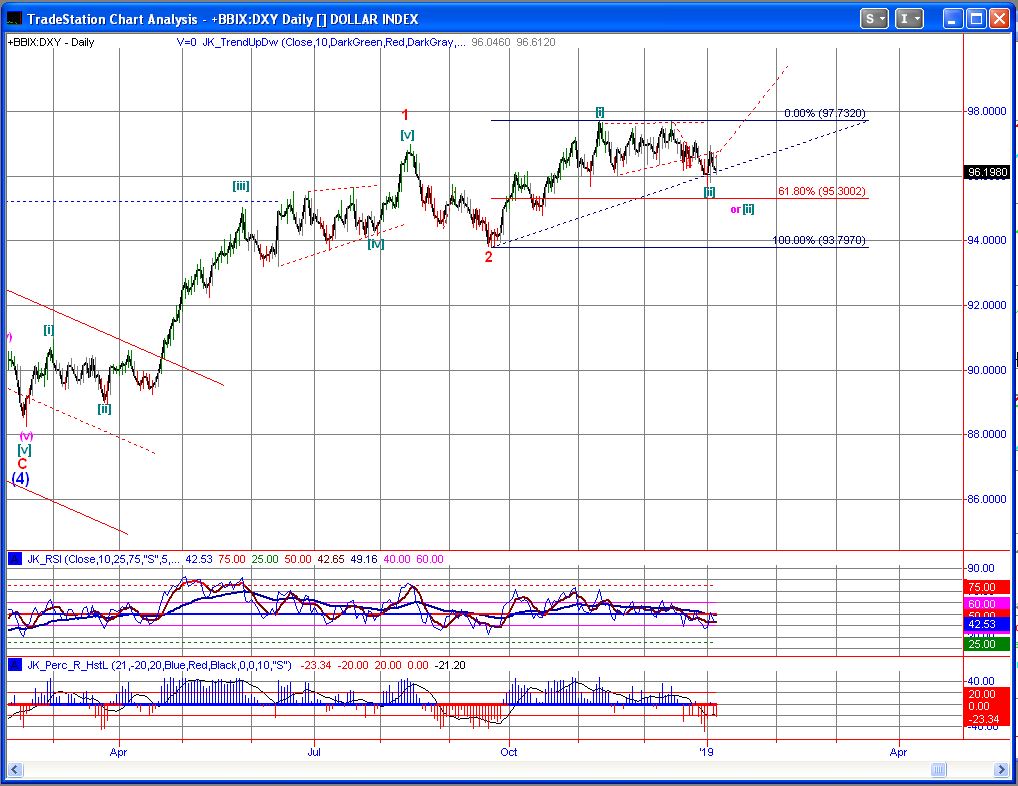Click the -21.20 value in Perc R status line

pyautogui.click(x=450, y=665)
